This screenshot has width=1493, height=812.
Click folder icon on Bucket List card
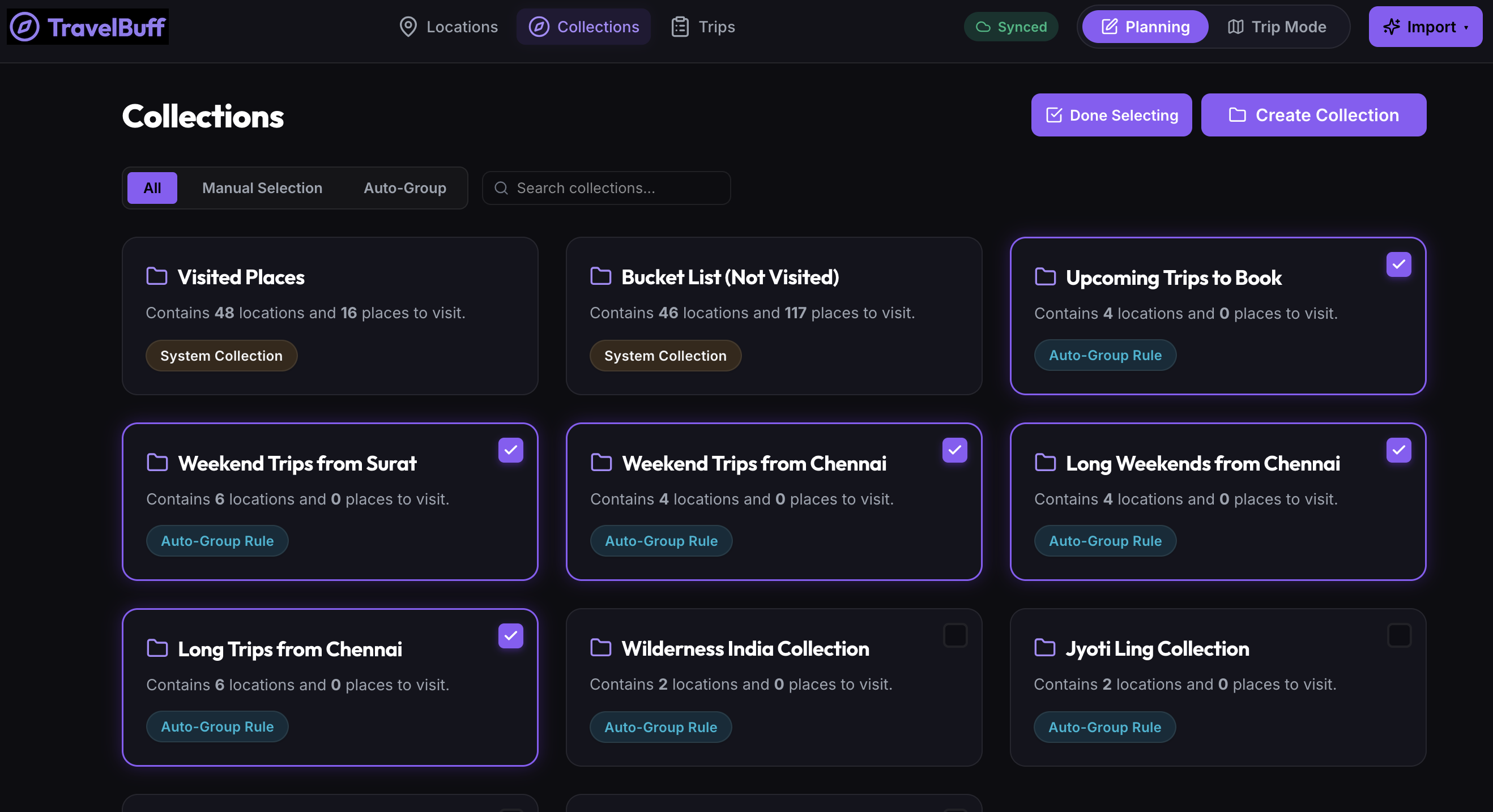[x=600, y=276]
